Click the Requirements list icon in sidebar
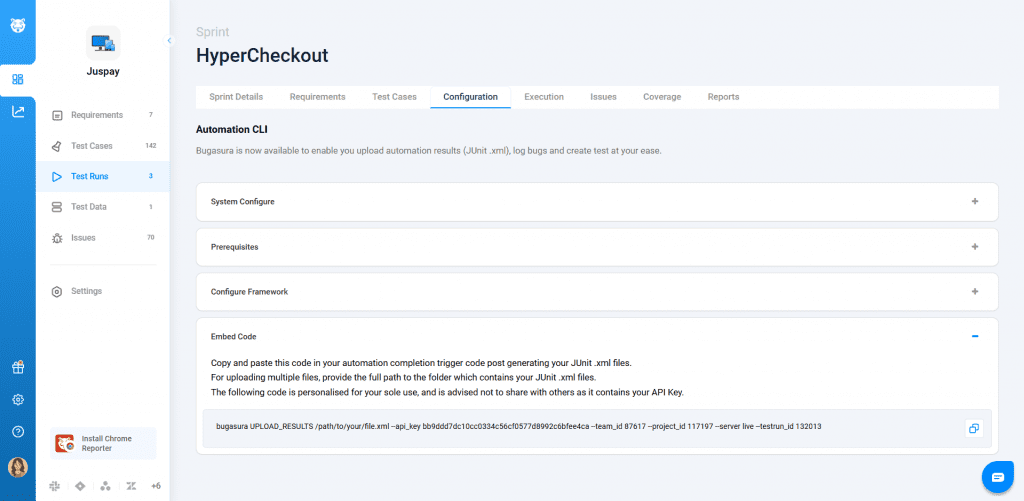1024x501 pixels. [x=57, y=115]
